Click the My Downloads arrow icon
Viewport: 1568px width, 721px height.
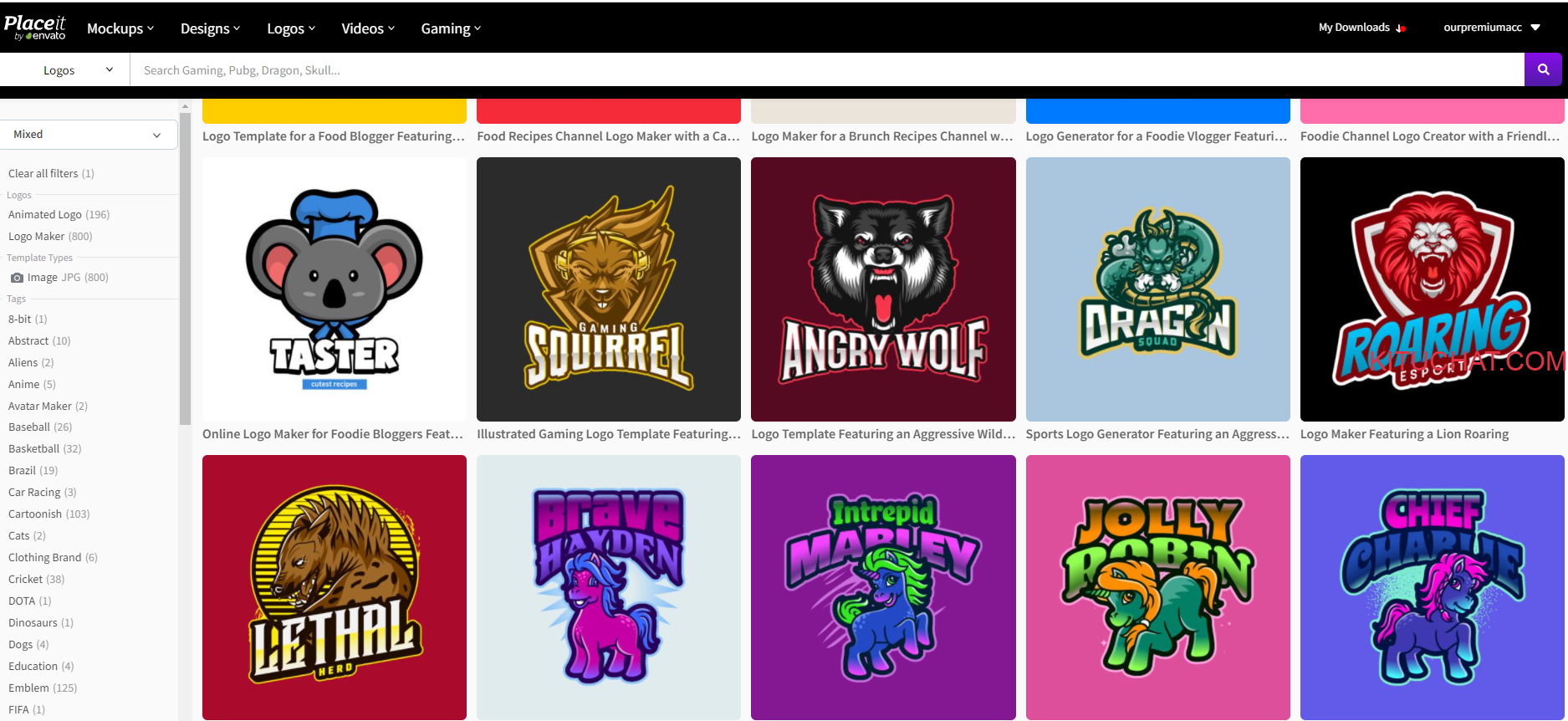(1401, 28)
